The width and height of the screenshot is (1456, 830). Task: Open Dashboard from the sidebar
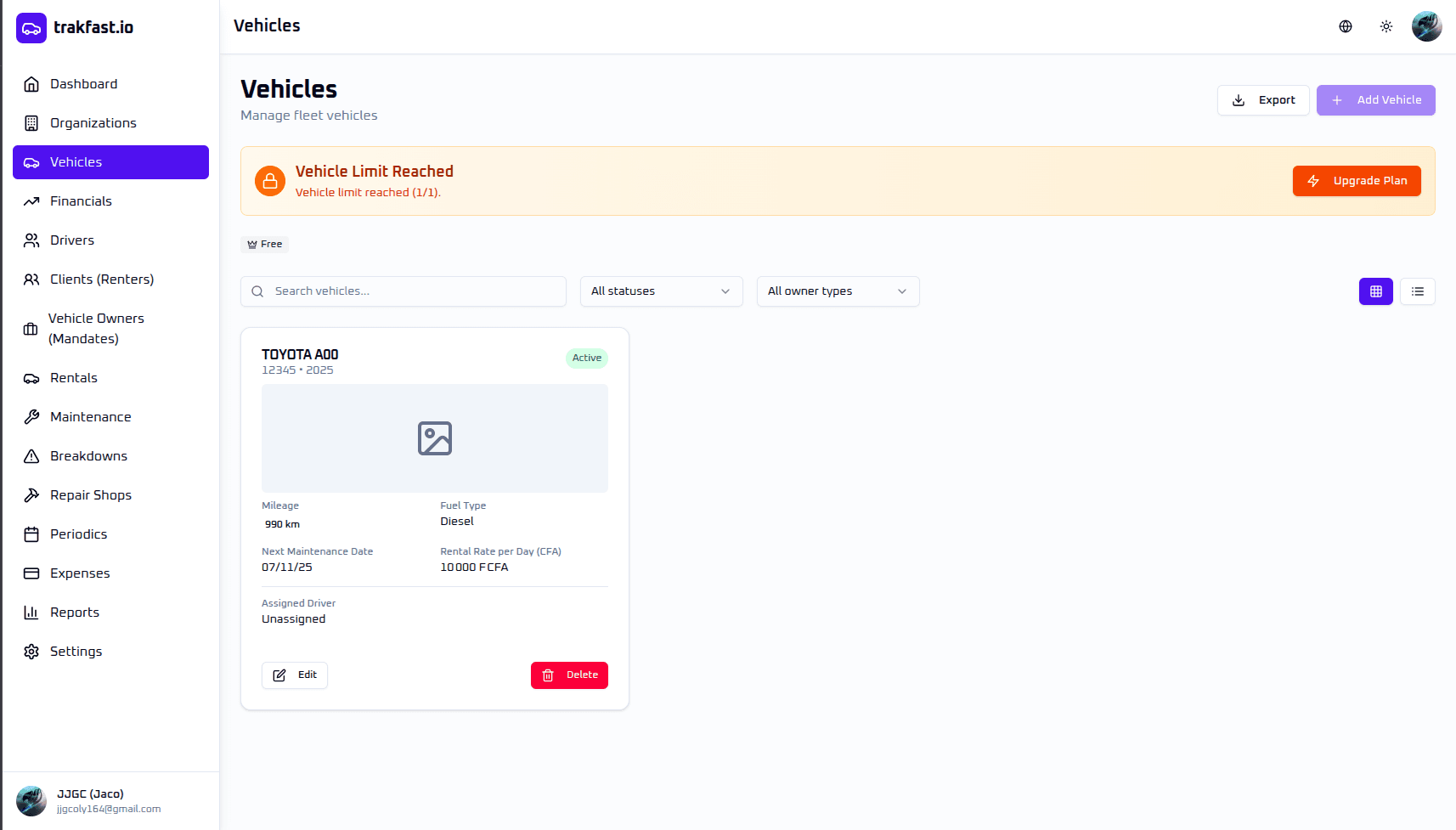click(x=83, y=84)
